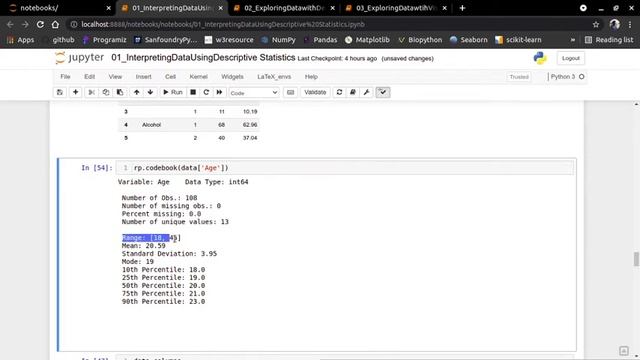Viewport: 640px width, 360px height.
Task: Go to browser home page
Action: coord(55,24)
